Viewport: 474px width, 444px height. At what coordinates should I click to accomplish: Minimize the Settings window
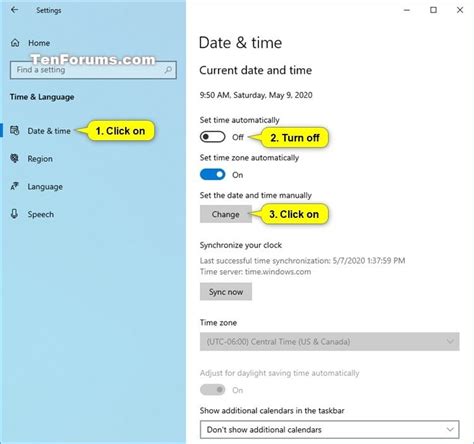(407, 10)
